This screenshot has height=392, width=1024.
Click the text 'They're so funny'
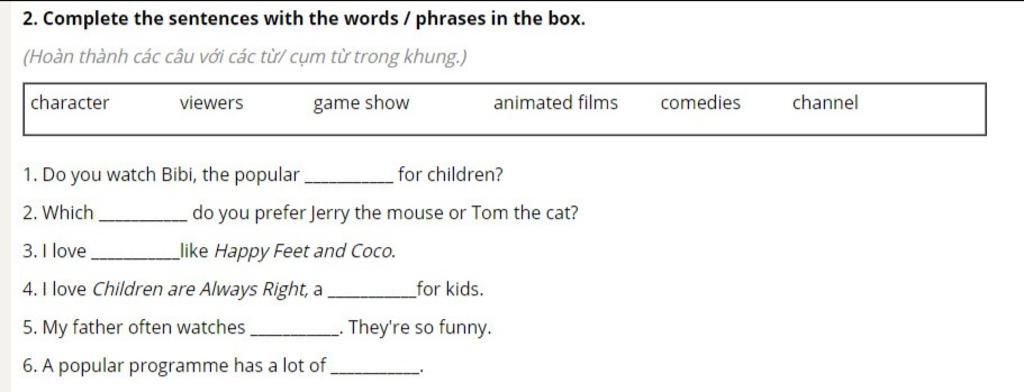(x=420, y=328)
